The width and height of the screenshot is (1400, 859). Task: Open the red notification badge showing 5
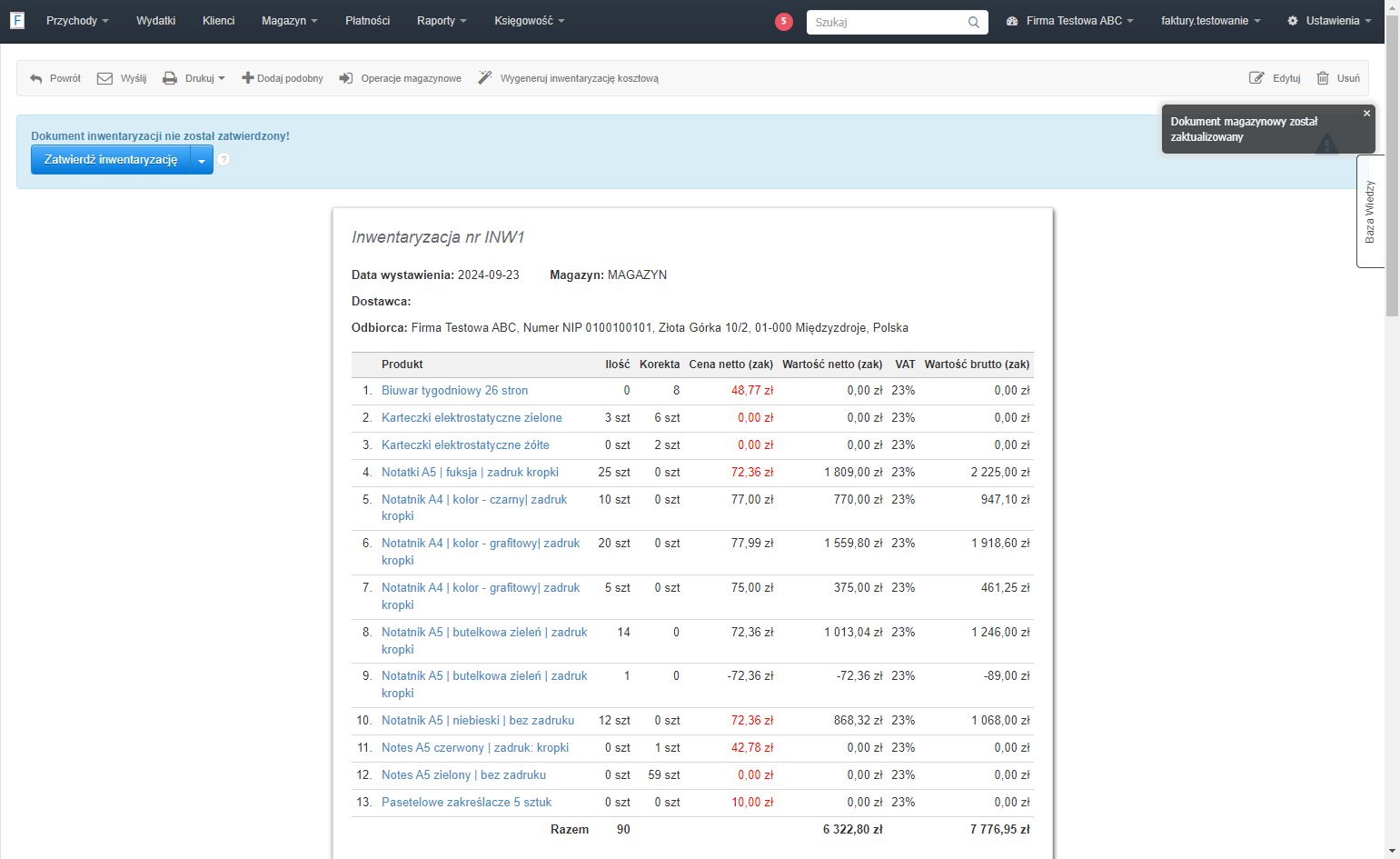pos(784,21)
